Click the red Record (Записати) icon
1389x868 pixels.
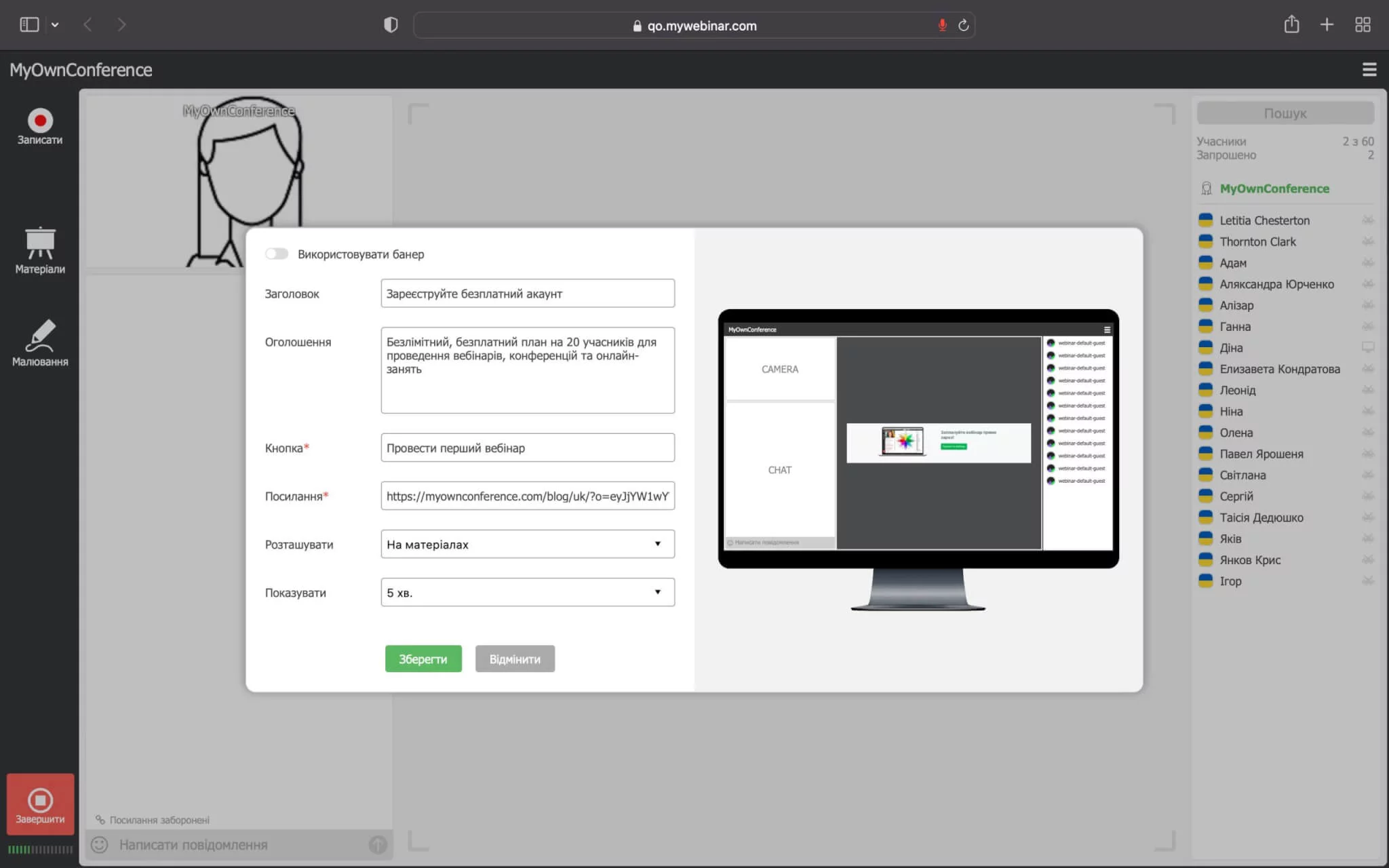pyautogui.click(x=40, y=121)
